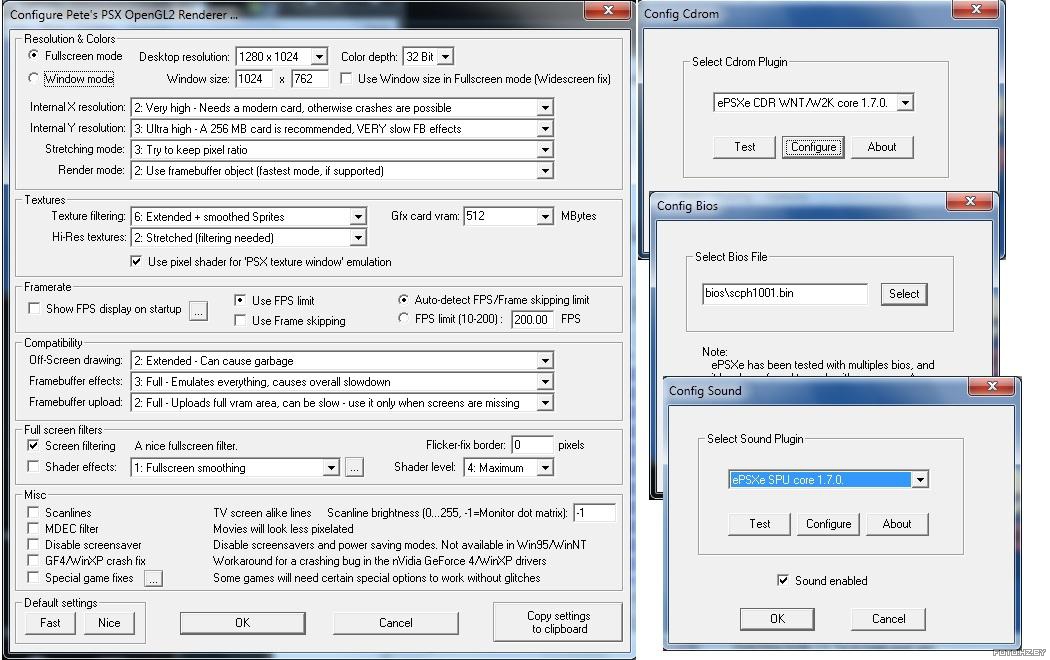Click the Flicker-fix border field
The width and height of the screenshot is (1050, 660).
point(532,445)
